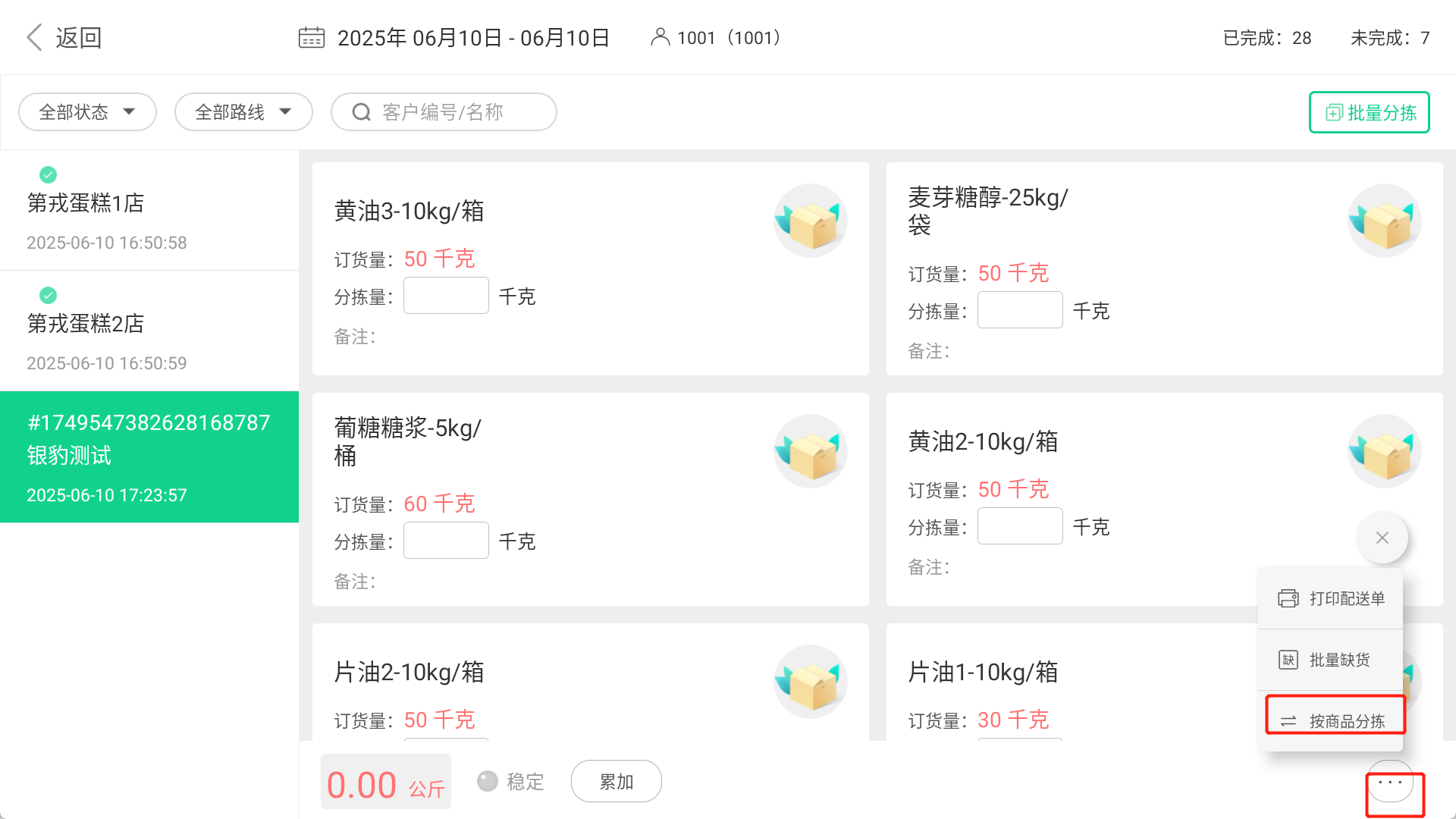The height and width of the screenshot is (819, 1456).
Task: Choose 批量缺货 from the popup menu
Action: (1330, 660)
